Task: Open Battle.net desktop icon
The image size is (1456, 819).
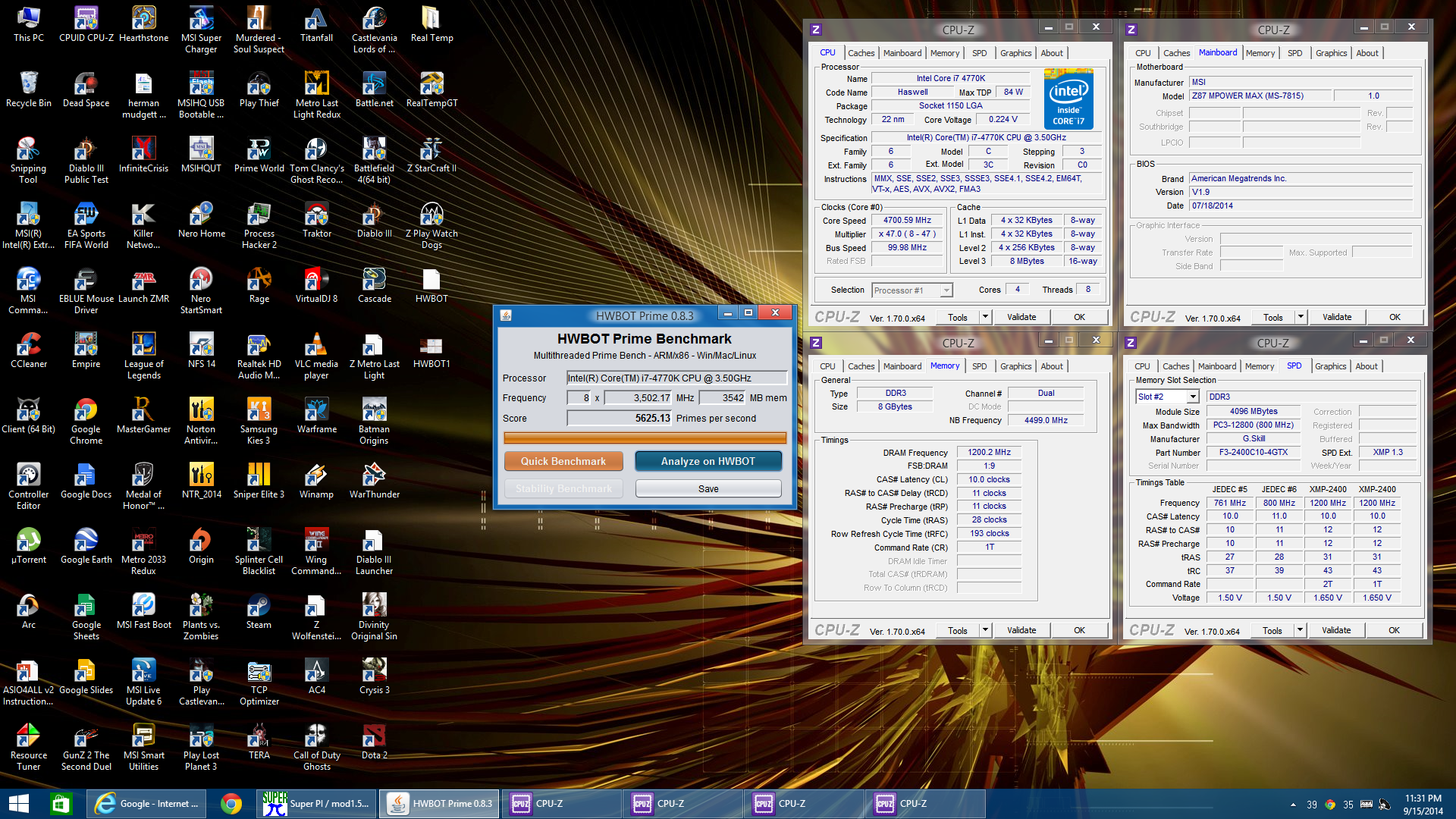Action: (375, 89)
